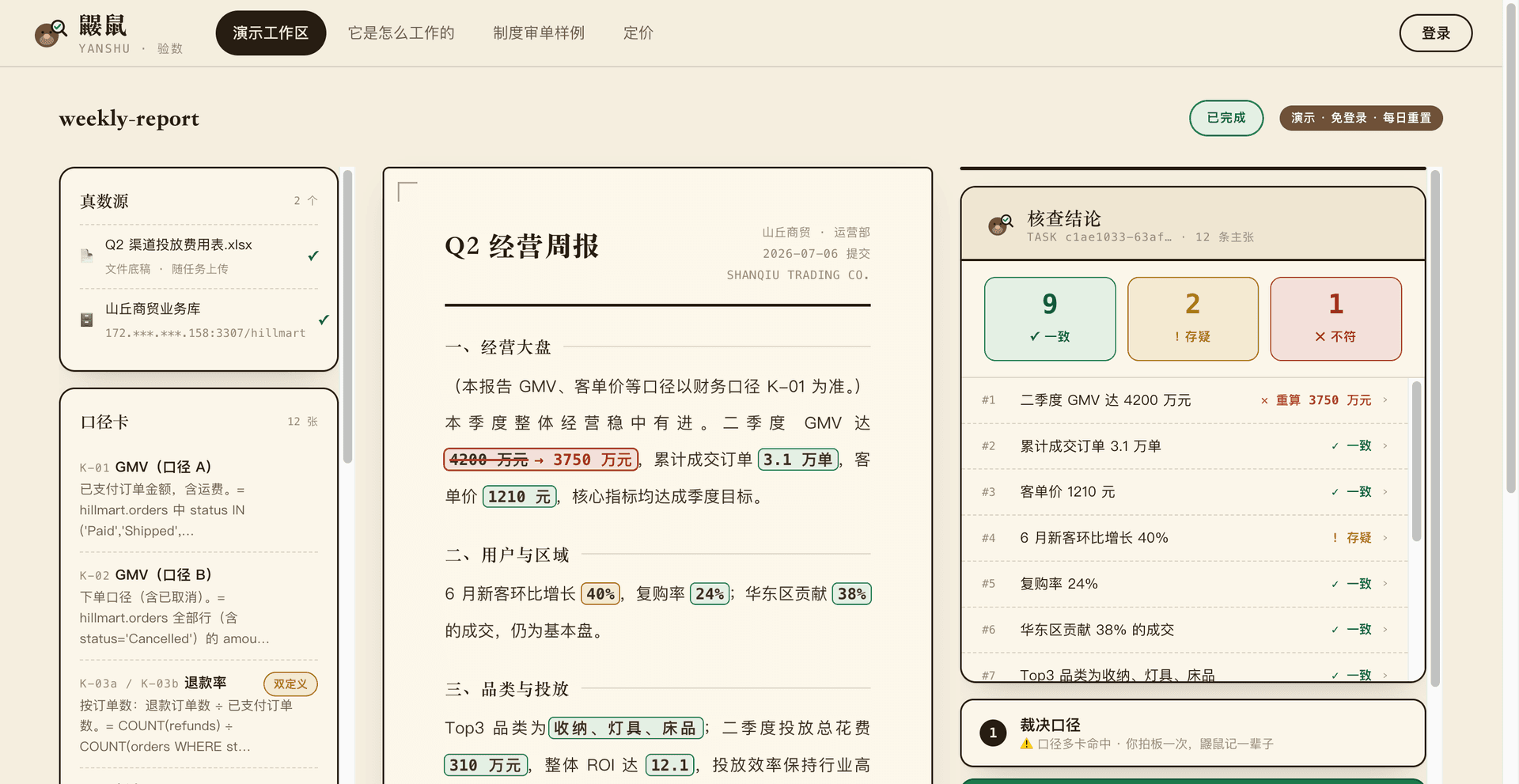Click highlighted 38% claim in report
The image size is (1519, 784).
(x=852, y=594)
